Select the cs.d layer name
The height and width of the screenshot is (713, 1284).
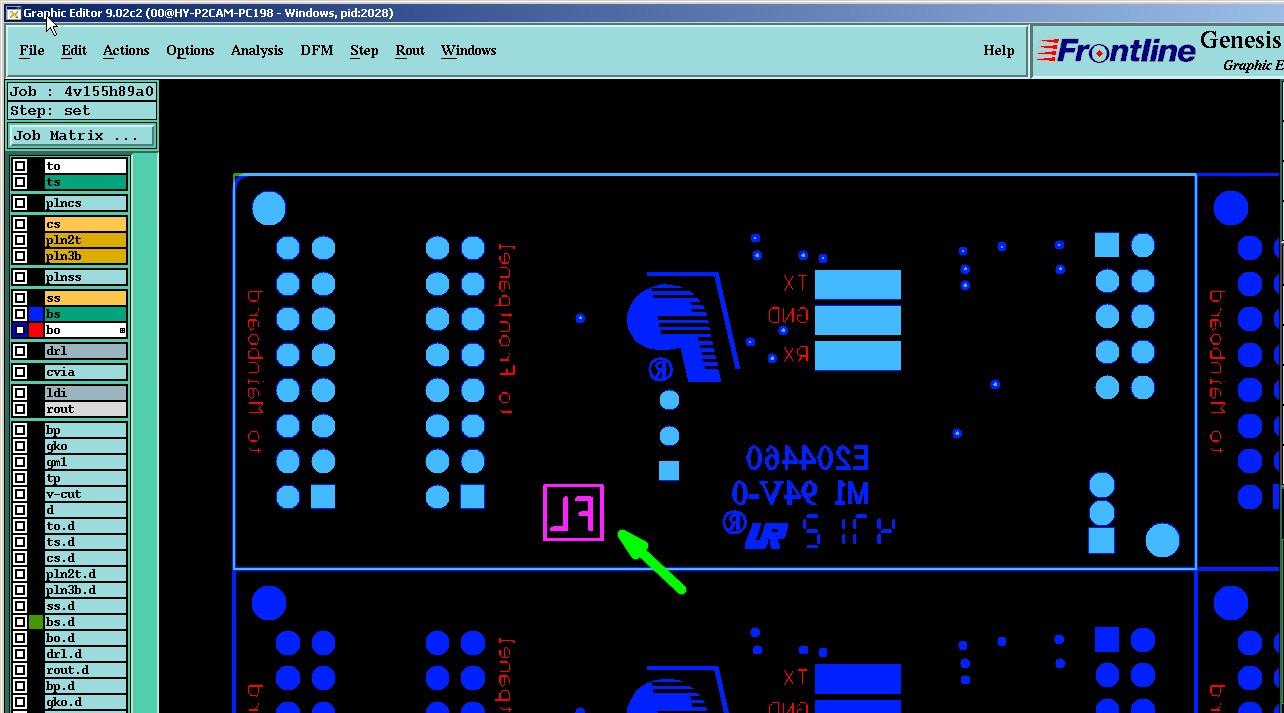(86, 558)
